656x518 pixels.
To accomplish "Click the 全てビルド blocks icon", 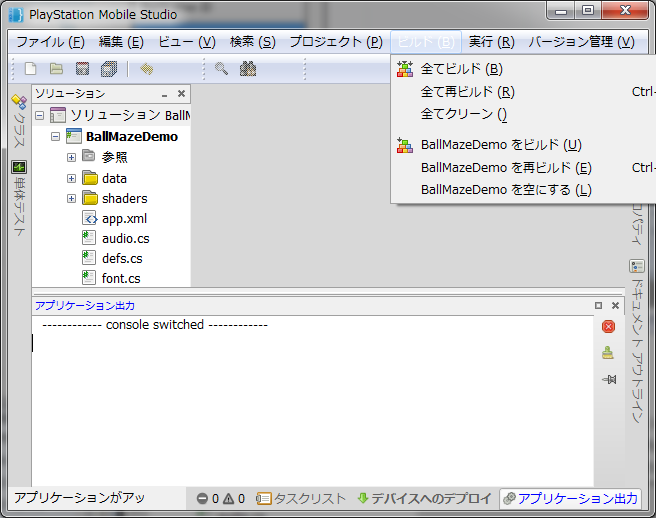I will (x=405, y=69).
